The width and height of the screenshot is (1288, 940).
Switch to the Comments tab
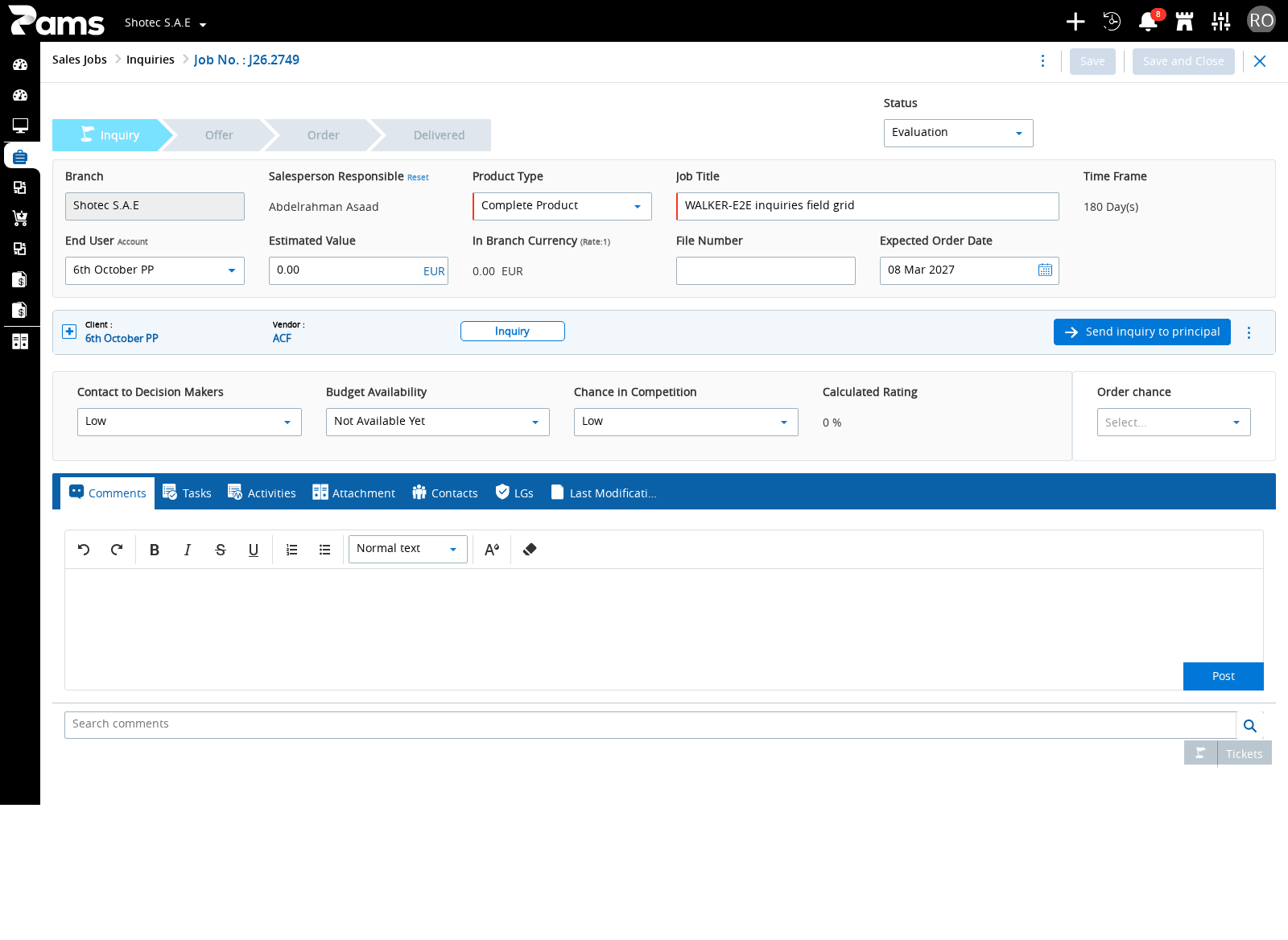coord(108,493)
